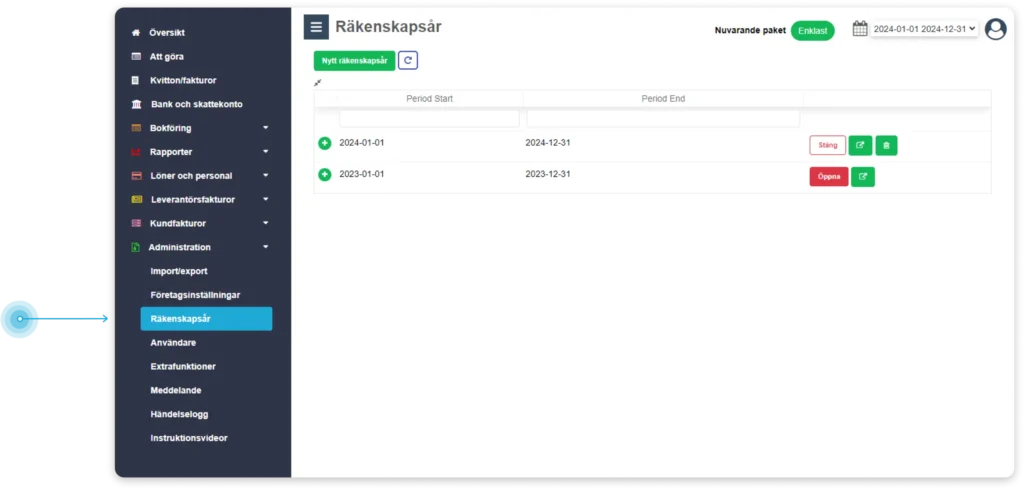Open Extrafunktioner menu item
Image resolution: width=1024 pixels, height=490 pixels.
(183, 367)
